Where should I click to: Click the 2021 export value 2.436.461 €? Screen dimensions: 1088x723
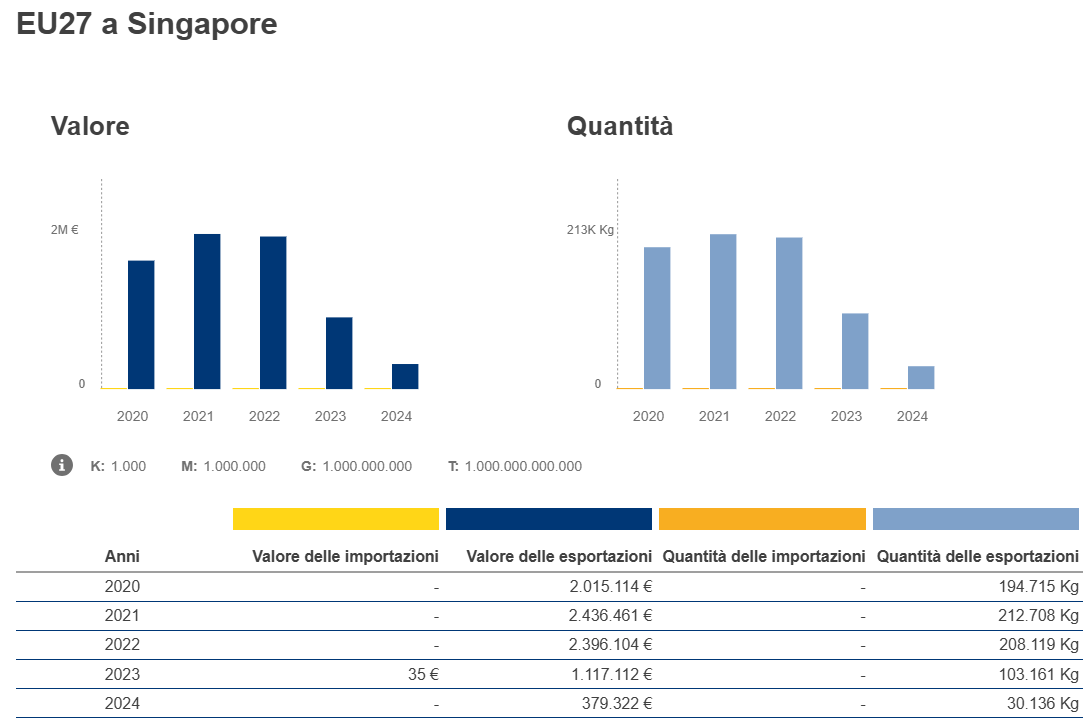611,615
